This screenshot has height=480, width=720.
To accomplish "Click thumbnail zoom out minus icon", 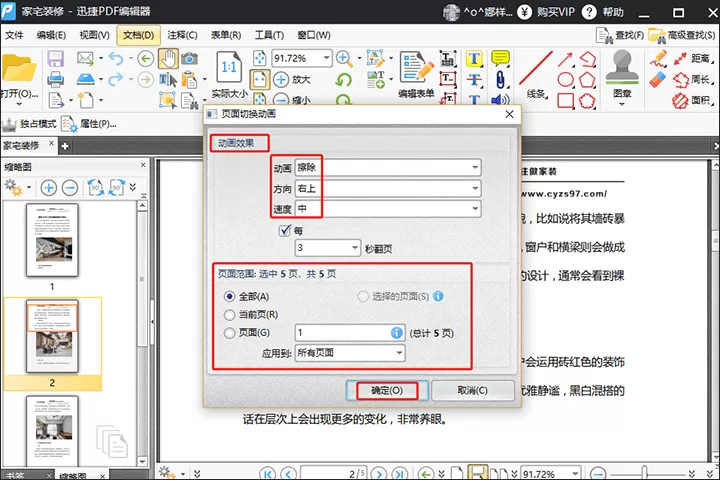I will 70,187.
